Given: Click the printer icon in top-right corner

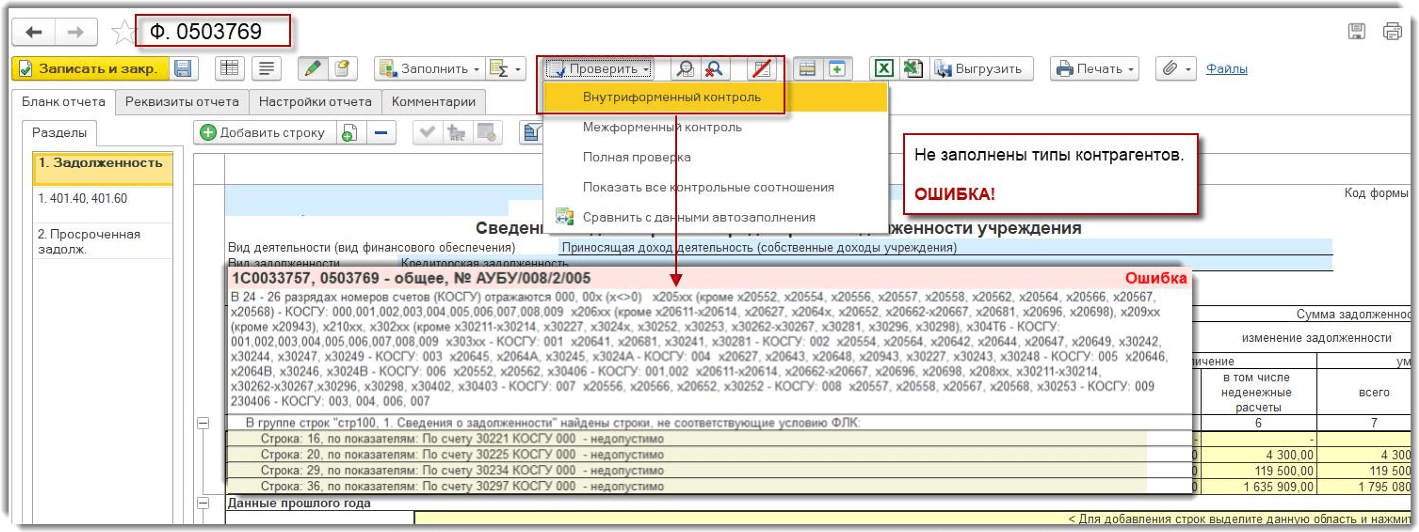Looking at the screenshot, I should 1392,32.
